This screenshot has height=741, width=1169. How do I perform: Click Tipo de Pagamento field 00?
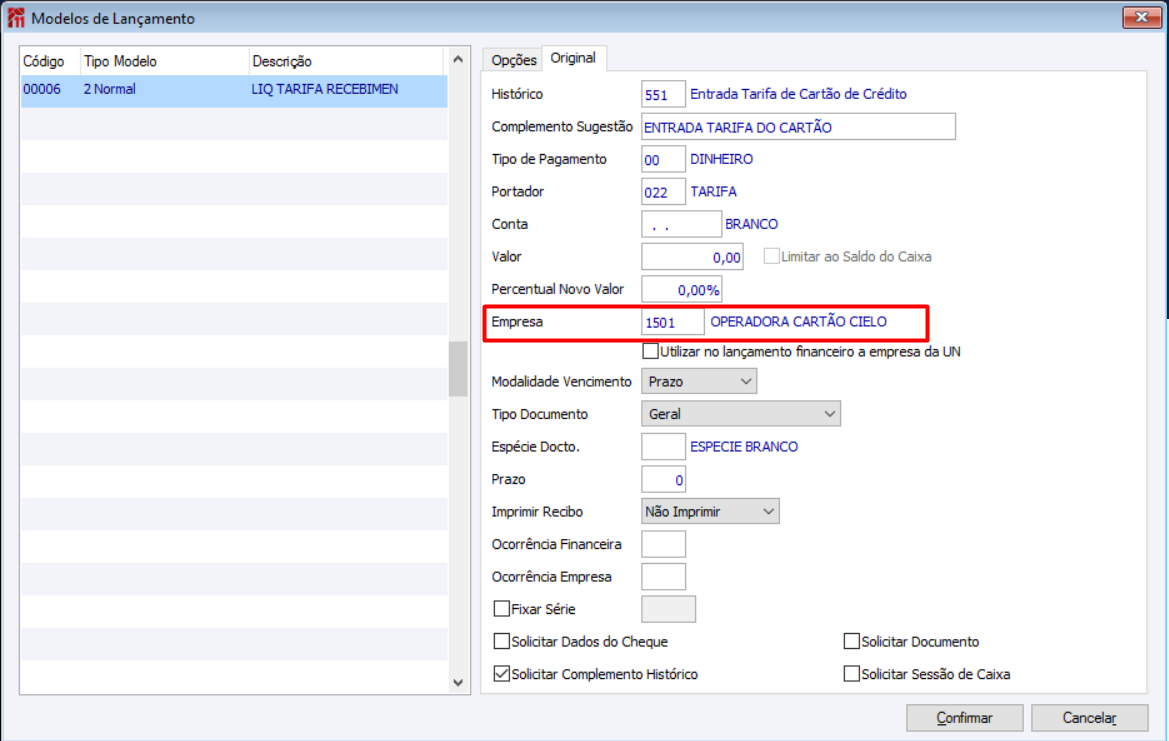pyautogui.click(x=663, y=160)
